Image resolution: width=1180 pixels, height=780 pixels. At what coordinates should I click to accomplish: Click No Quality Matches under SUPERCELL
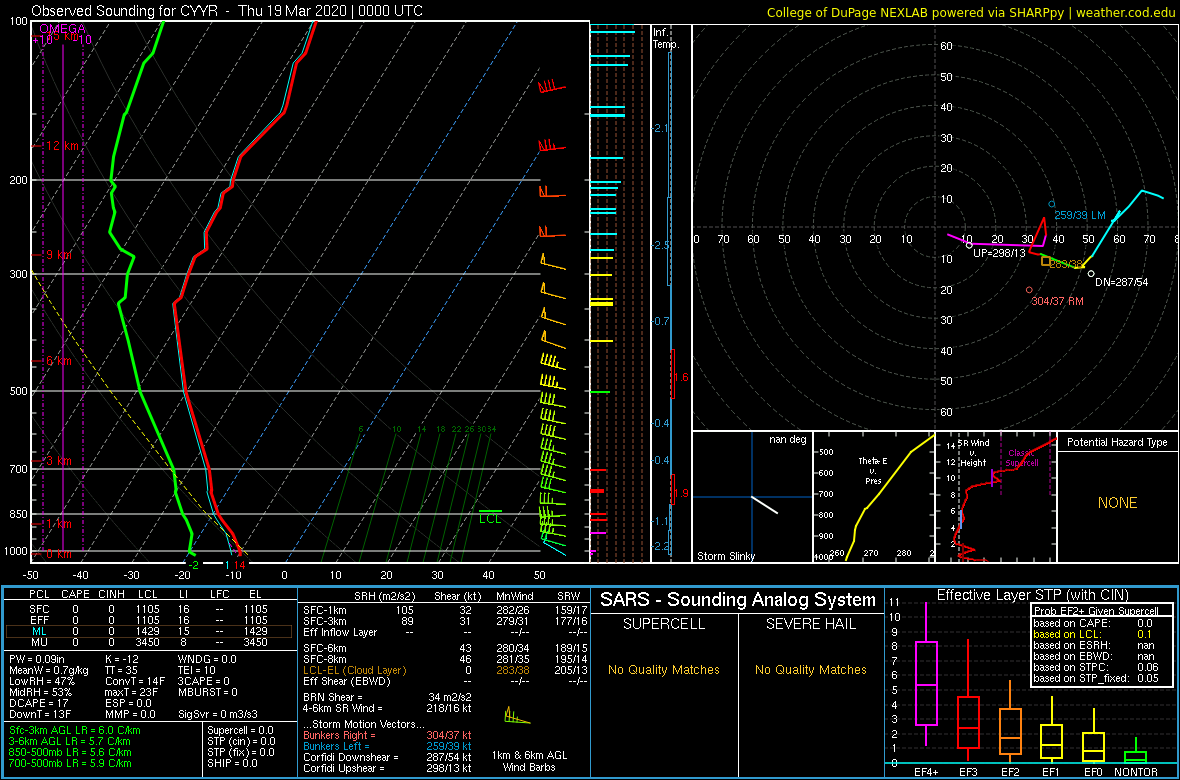pyautogui.click(x=663, y=669)
